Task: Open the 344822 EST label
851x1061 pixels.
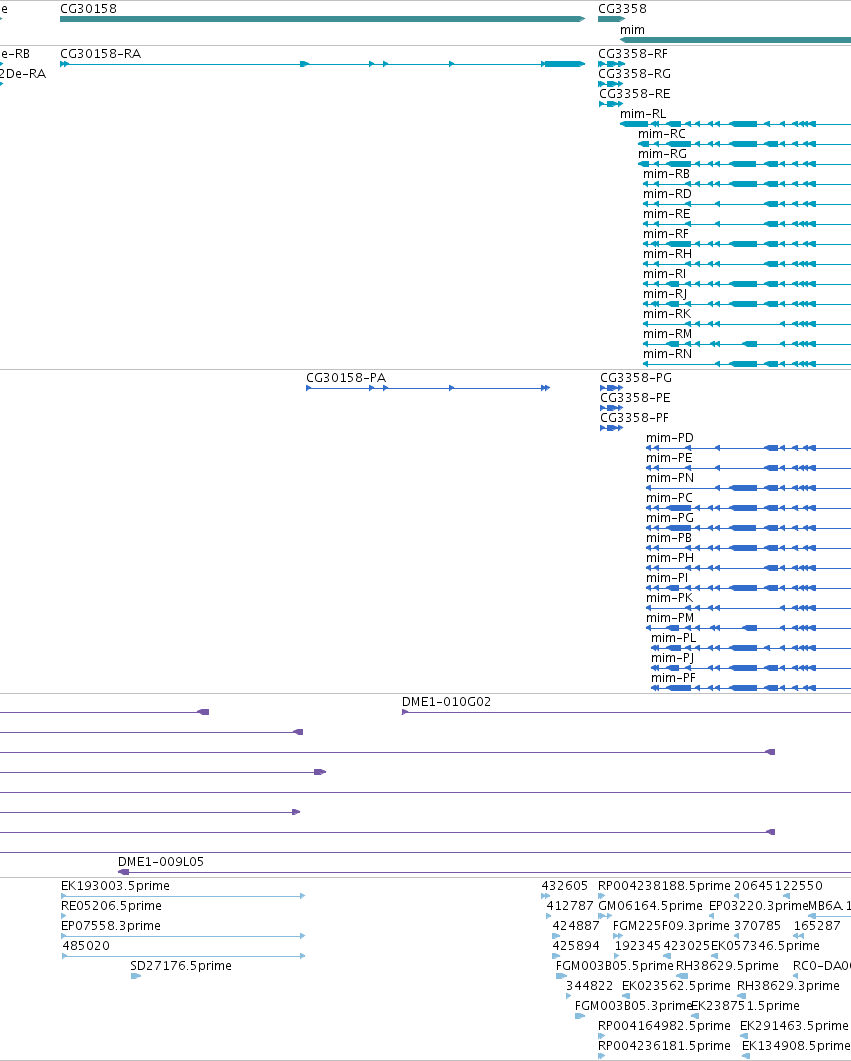Action: coord(589,985)
